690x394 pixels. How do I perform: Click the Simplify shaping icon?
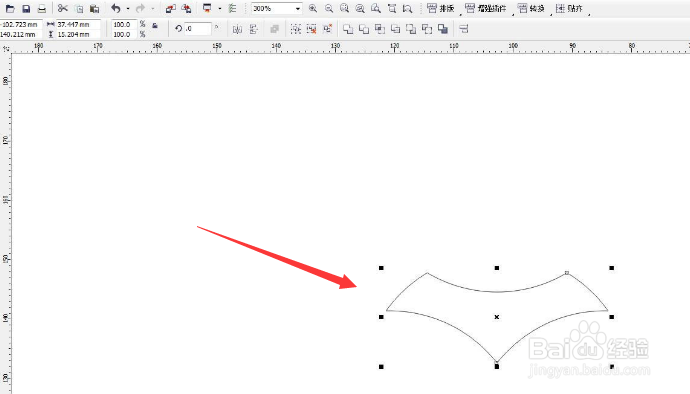(x=396, y=29)
